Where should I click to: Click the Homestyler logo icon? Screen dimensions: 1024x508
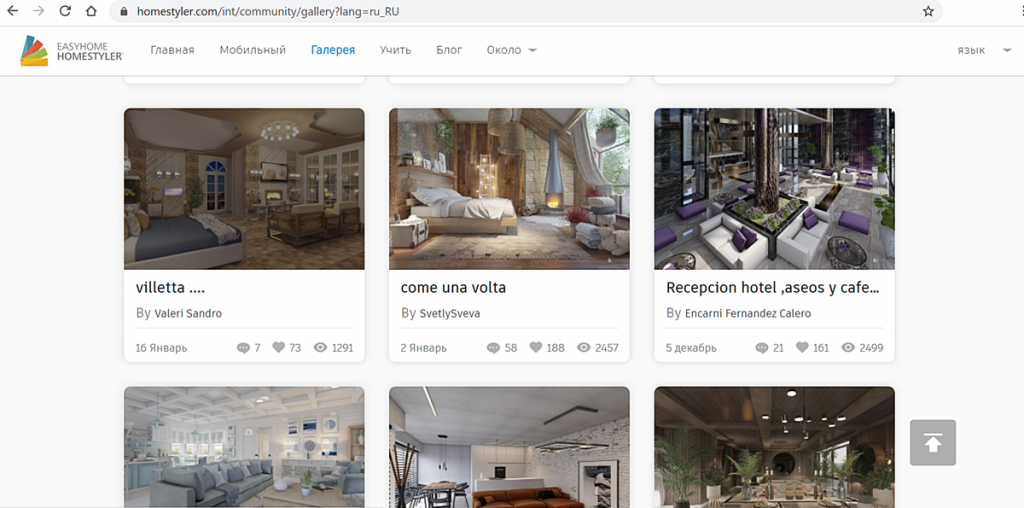(34, 50)
